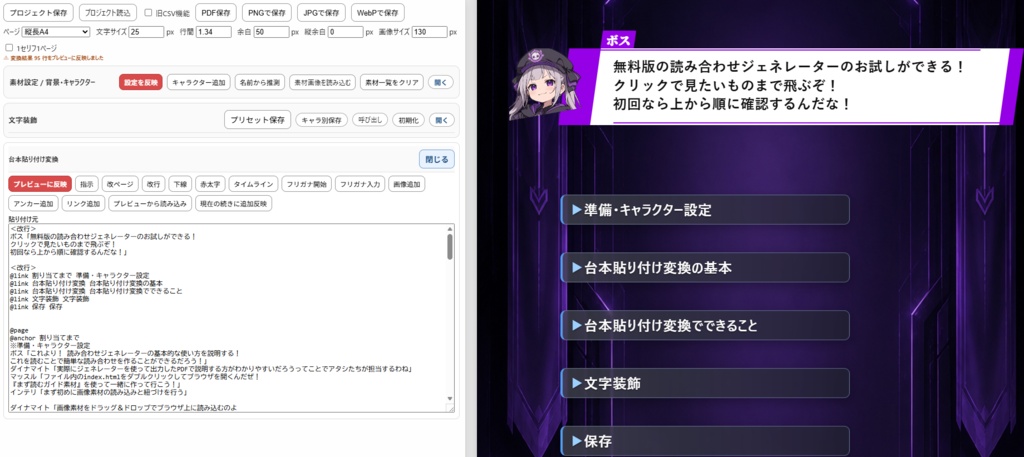Viewport: 1024px width, 457px height.
Task: Click the 初期化 button
Action: [x=409, y=120]
